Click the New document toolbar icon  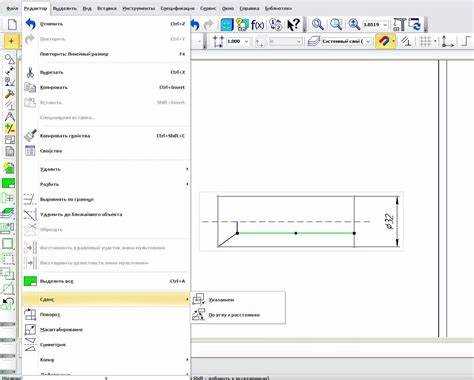click(12, 24)
